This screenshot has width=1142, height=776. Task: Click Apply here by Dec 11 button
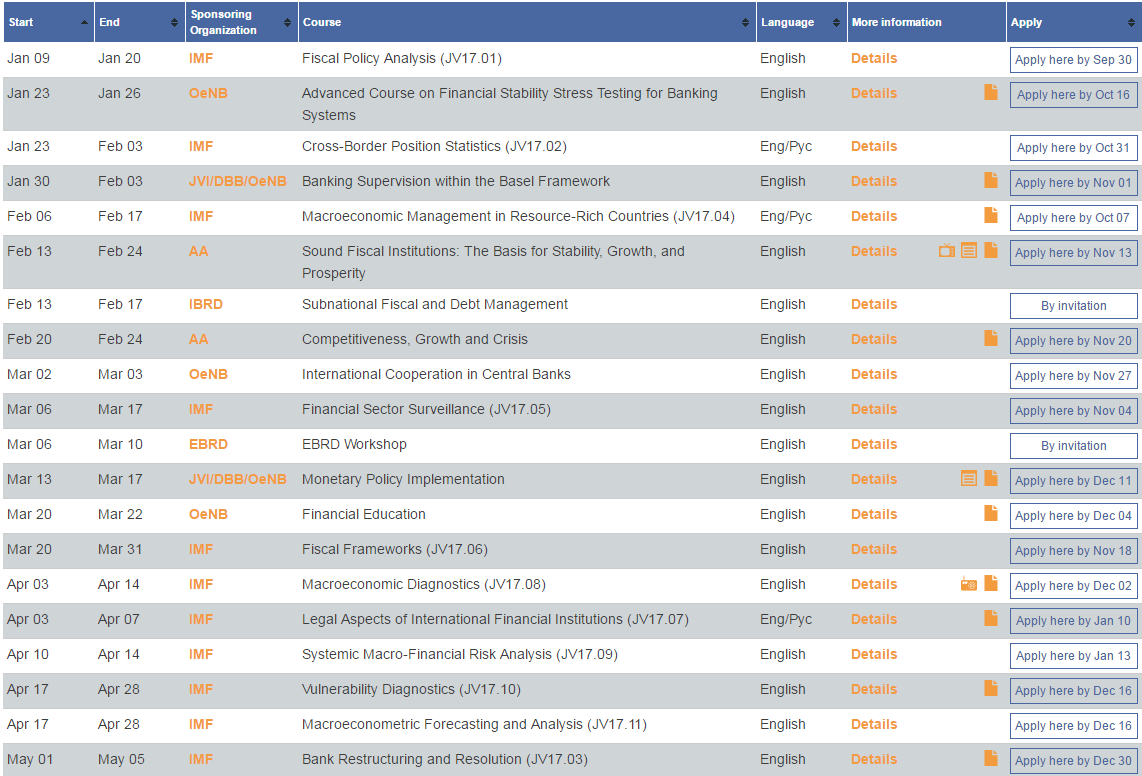click(1074, 481)
